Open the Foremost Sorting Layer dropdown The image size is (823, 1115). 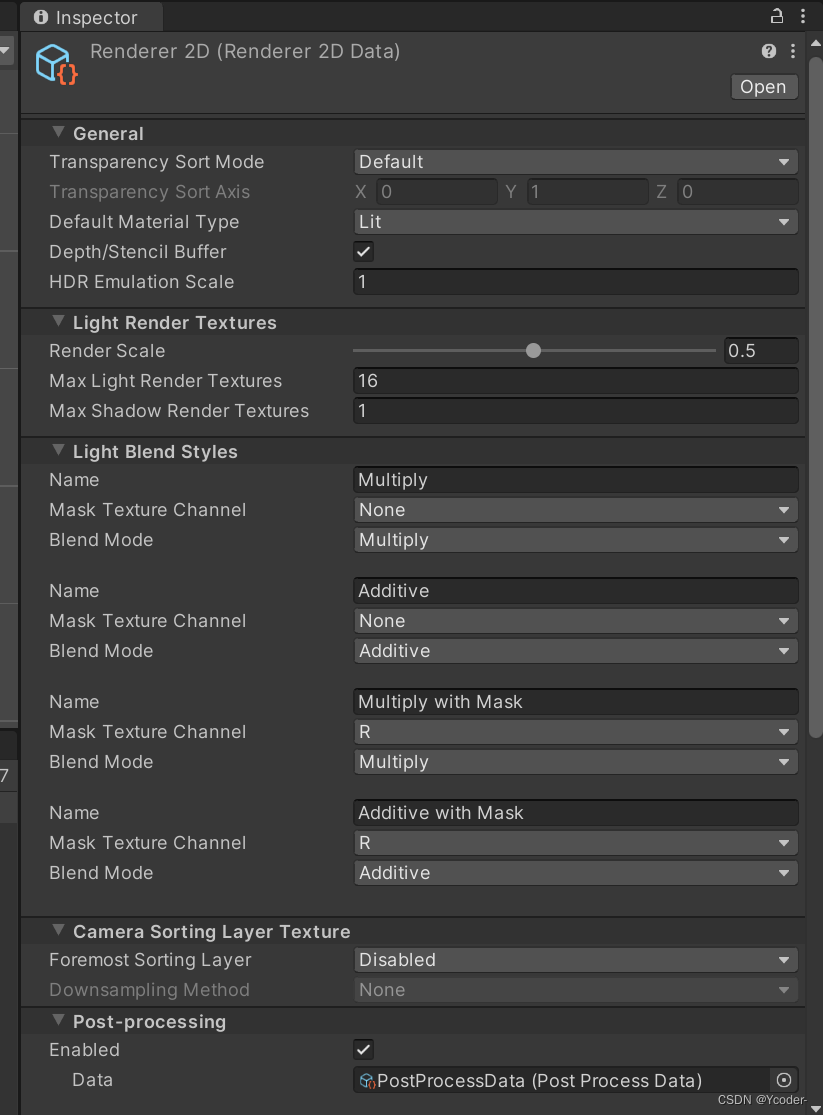(575, 959)
